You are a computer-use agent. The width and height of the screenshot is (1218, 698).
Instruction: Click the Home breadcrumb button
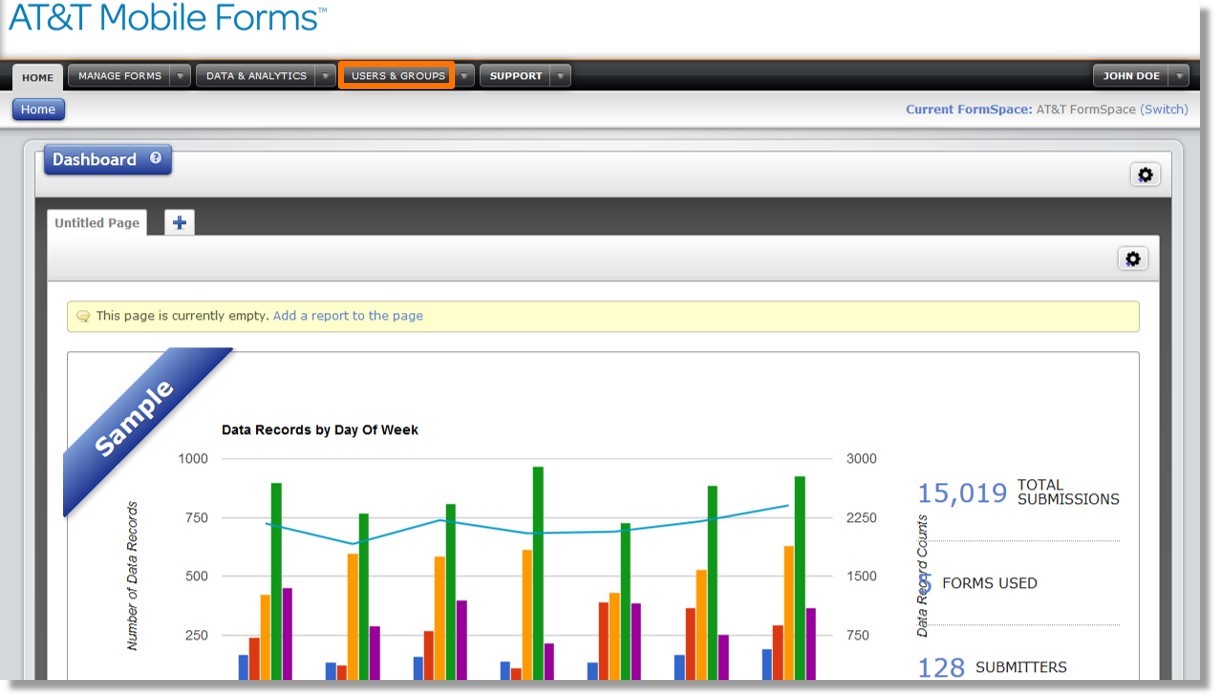coord(38,109)
